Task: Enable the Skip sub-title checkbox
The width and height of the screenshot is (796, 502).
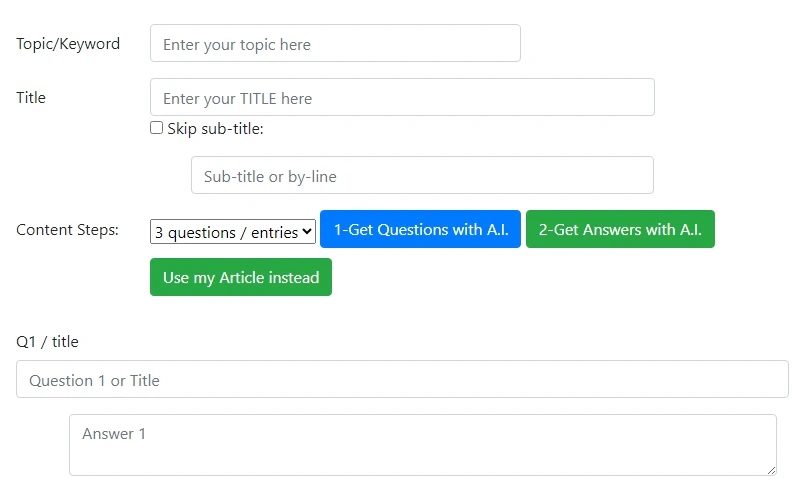Action: pos(156,128)
